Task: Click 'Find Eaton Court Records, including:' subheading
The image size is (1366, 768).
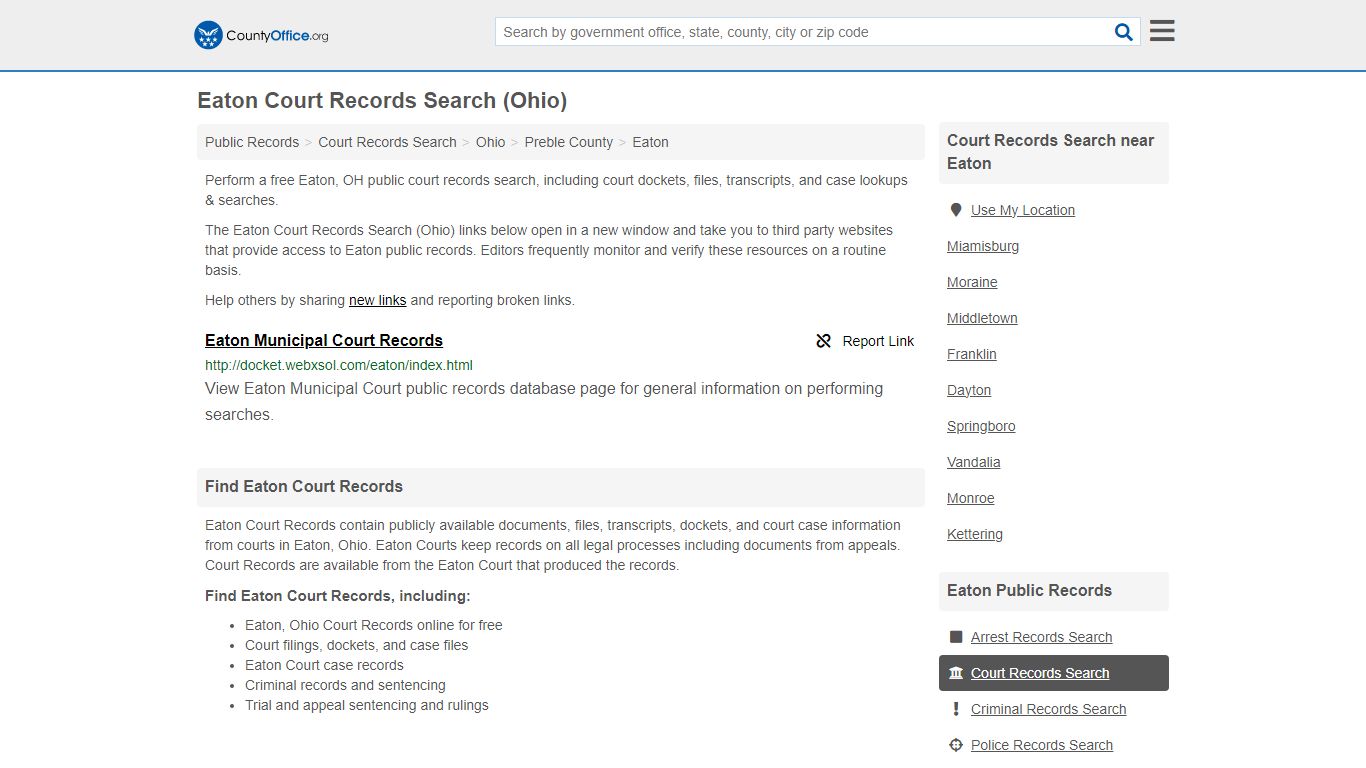Action: (x=338, y=596)
